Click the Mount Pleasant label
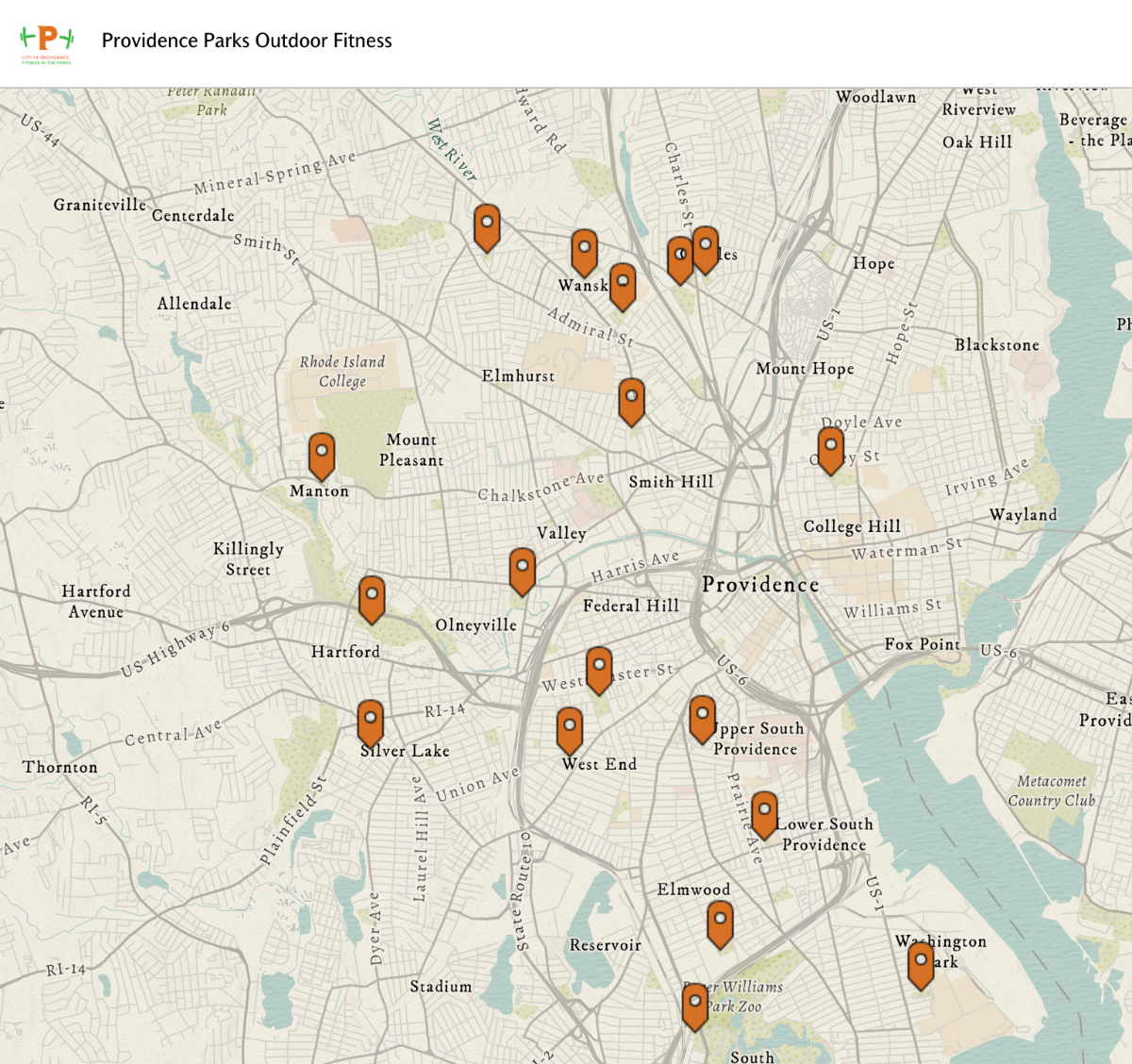 411,450
